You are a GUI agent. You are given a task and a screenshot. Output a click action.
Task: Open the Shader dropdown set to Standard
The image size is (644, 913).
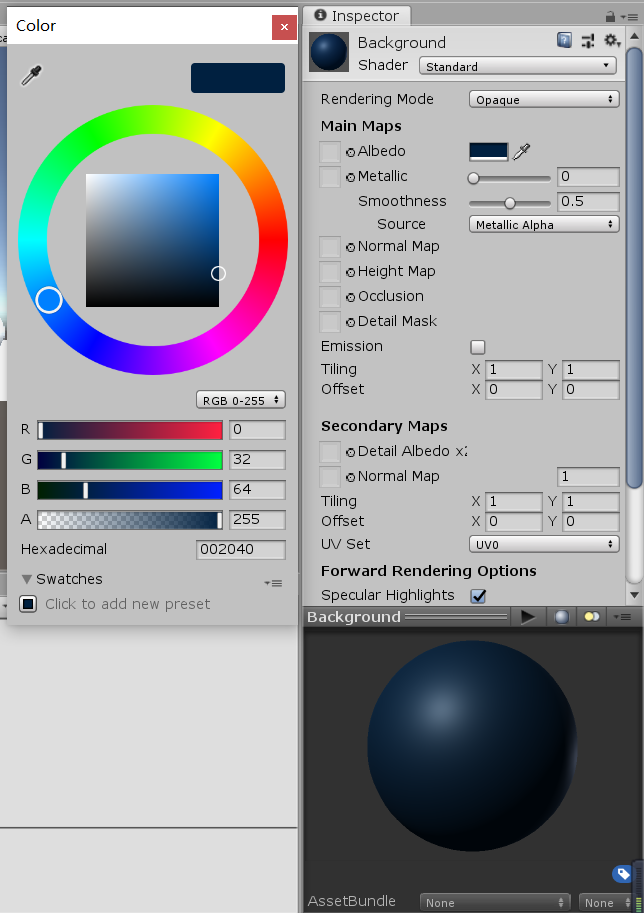(x=518, y=66)
